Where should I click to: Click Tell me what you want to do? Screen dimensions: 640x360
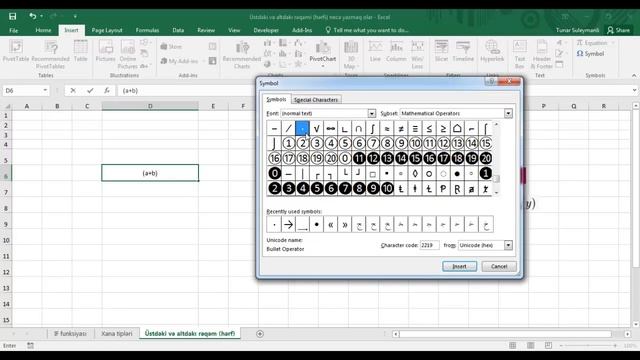tap(367, 30)
